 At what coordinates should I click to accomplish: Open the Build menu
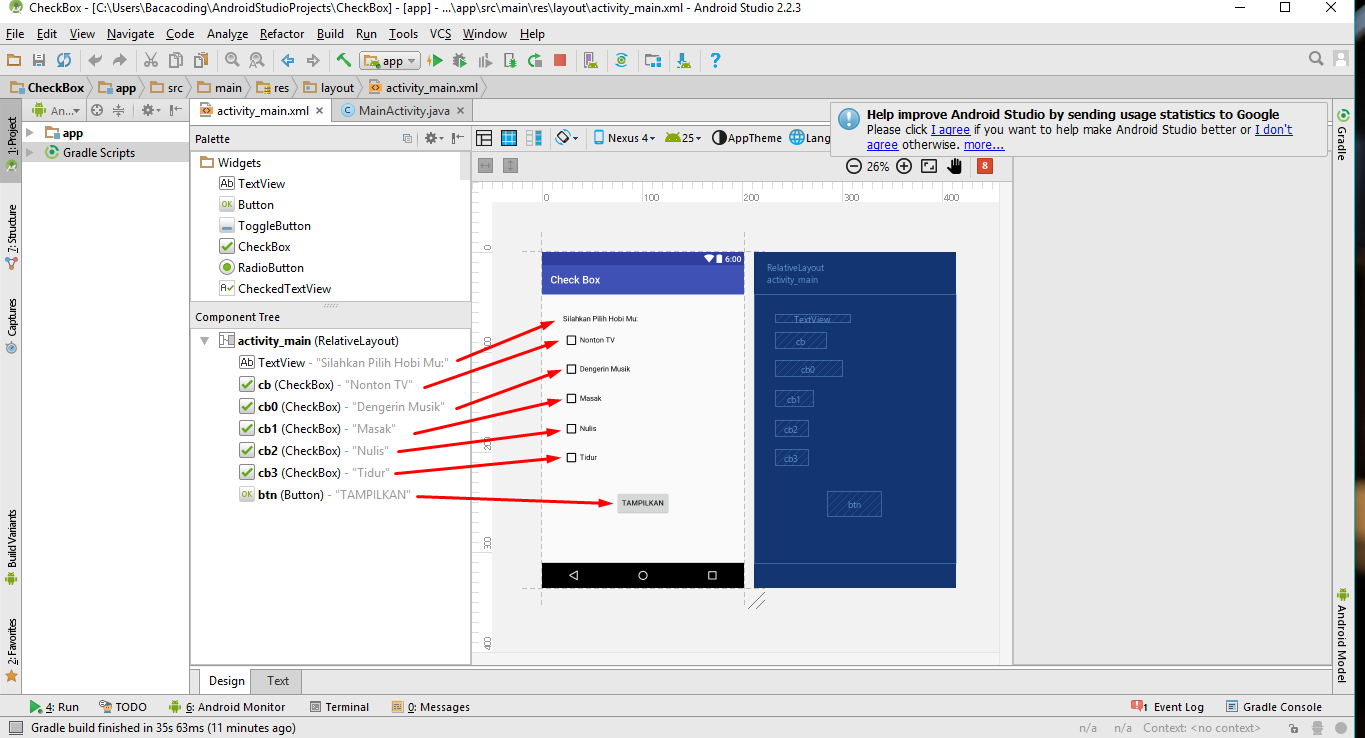(x=330, y=33)
